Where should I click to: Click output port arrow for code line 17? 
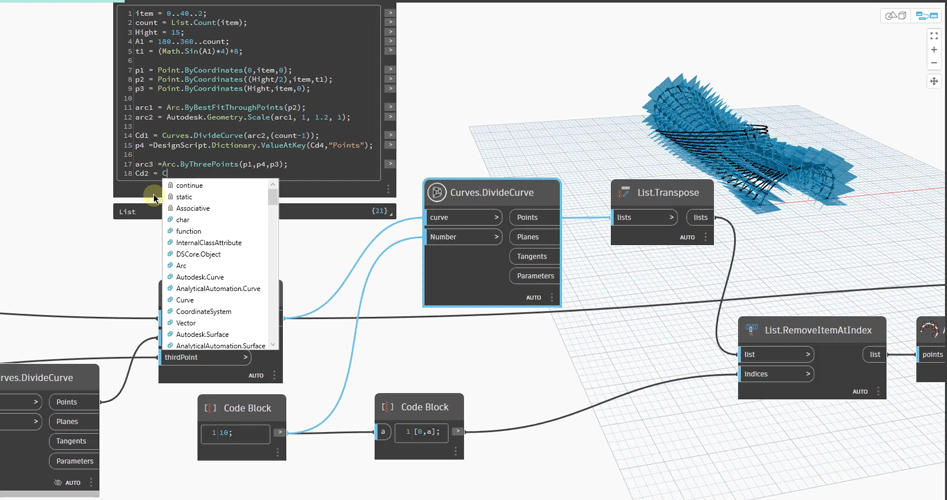[x=390, y=164]
